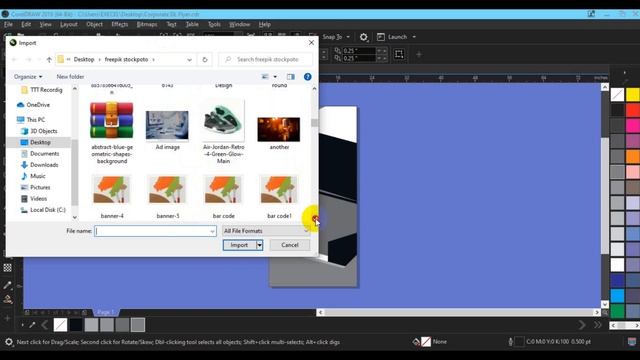
Task: Open the Bitmaps menu
Action: tap(147, 24)
